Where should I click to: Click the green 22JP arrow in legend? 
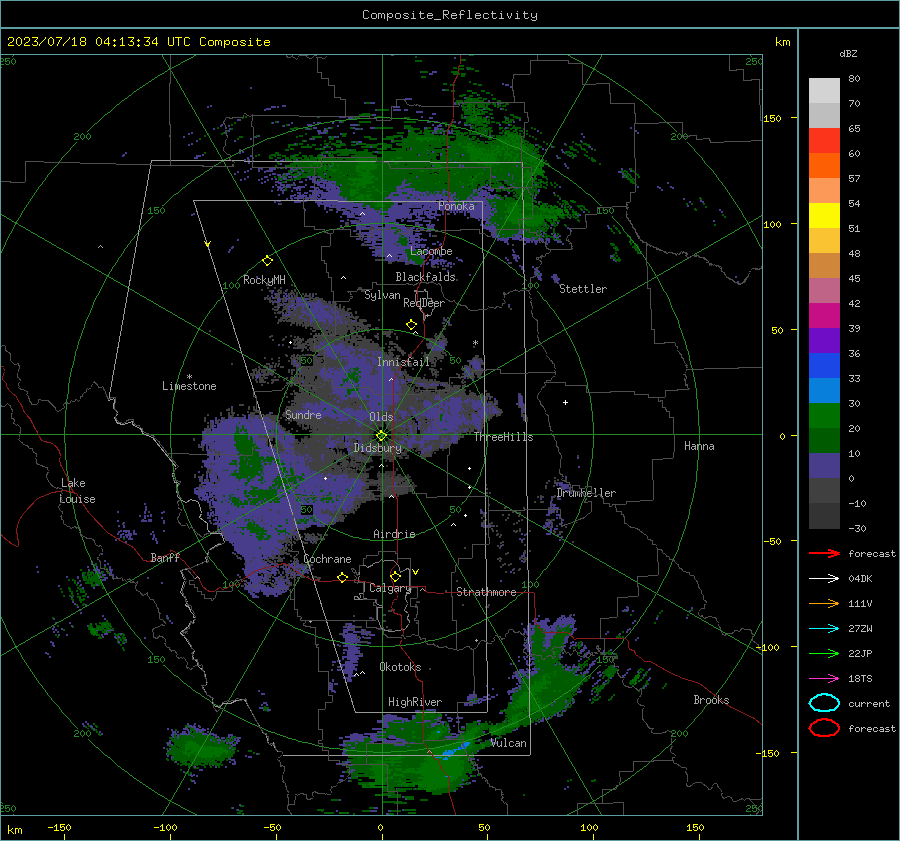[824, 653]
